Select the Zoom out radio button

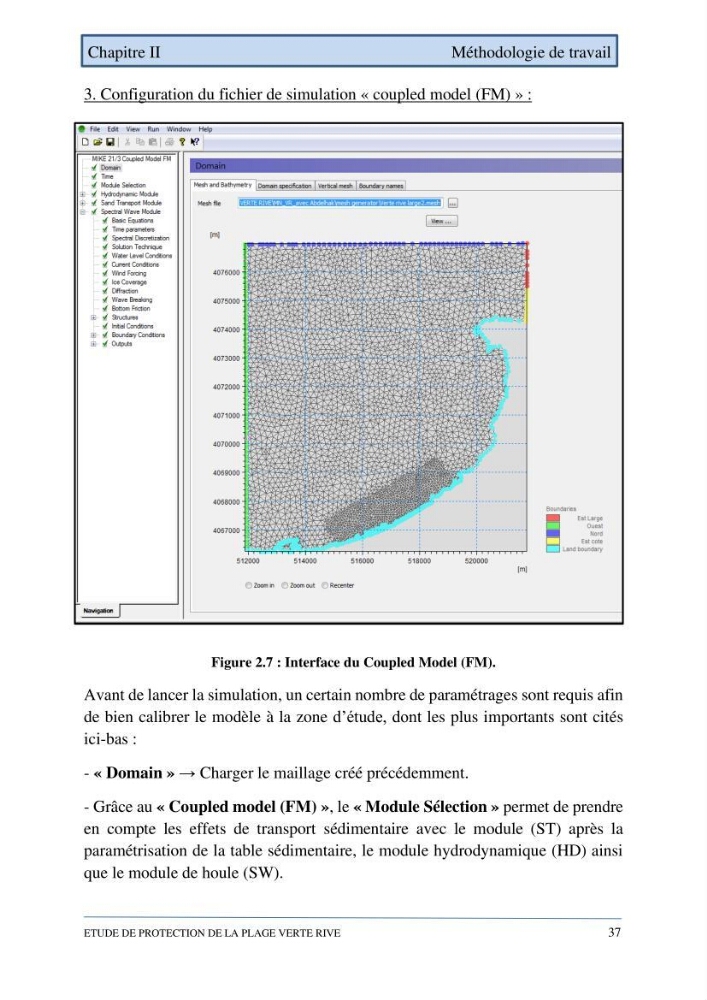(x=285, y=585)
